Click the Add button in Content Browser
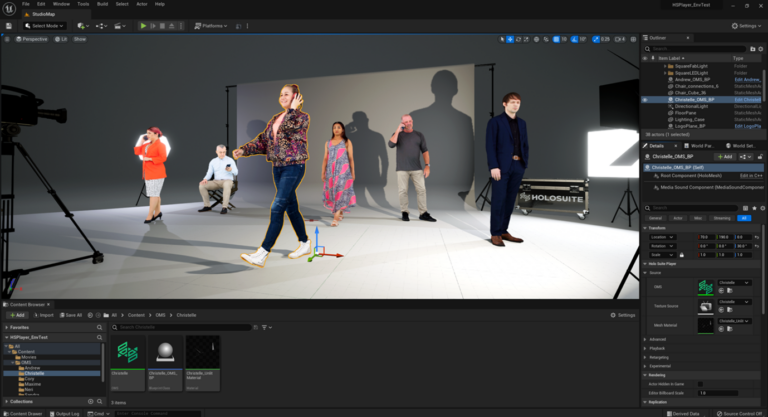The height and width of the screenshot is (417, 768). [x=17, y=314]
